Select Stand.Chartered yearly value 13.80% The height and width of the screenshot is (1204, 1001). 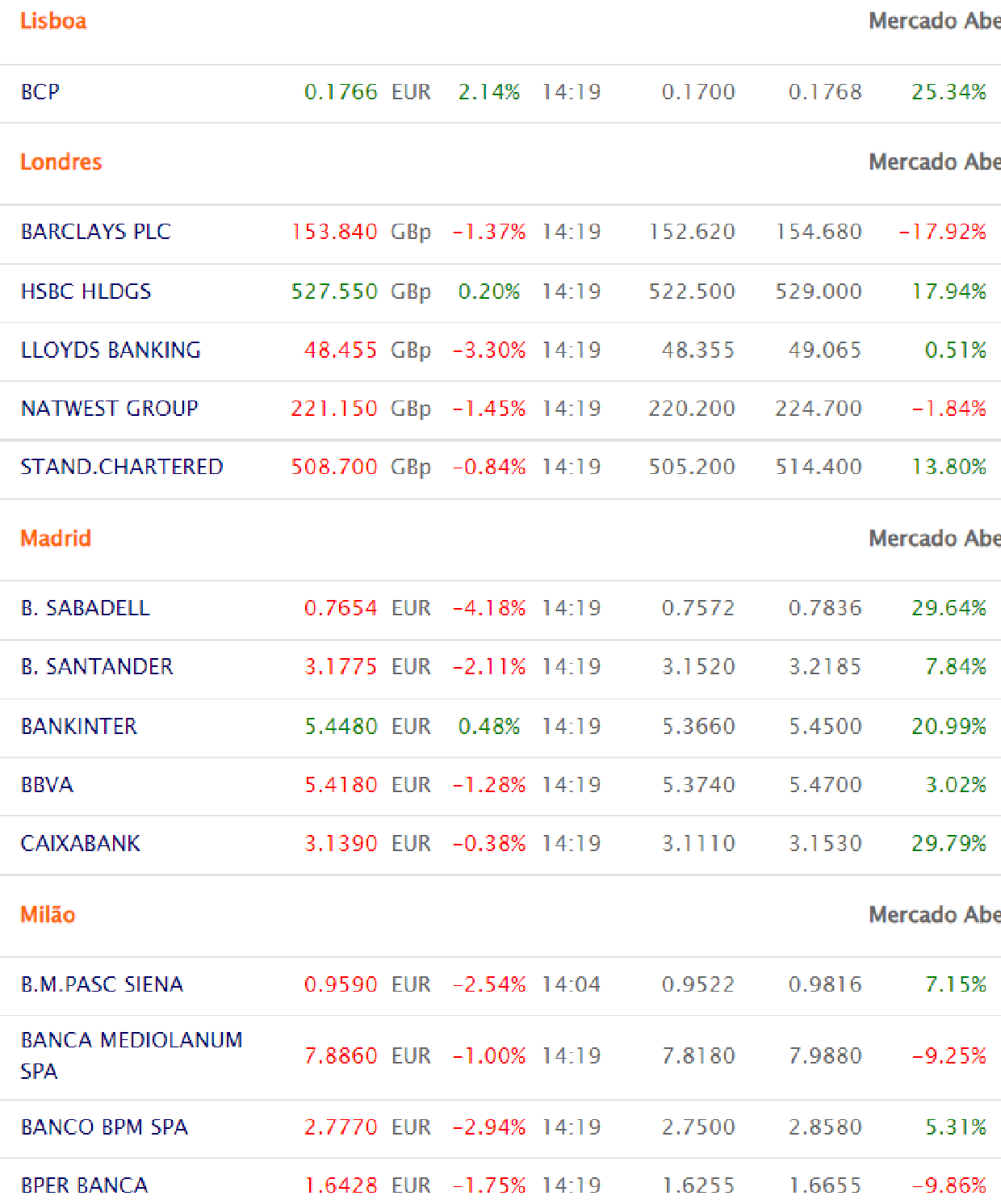click(949, 467)
